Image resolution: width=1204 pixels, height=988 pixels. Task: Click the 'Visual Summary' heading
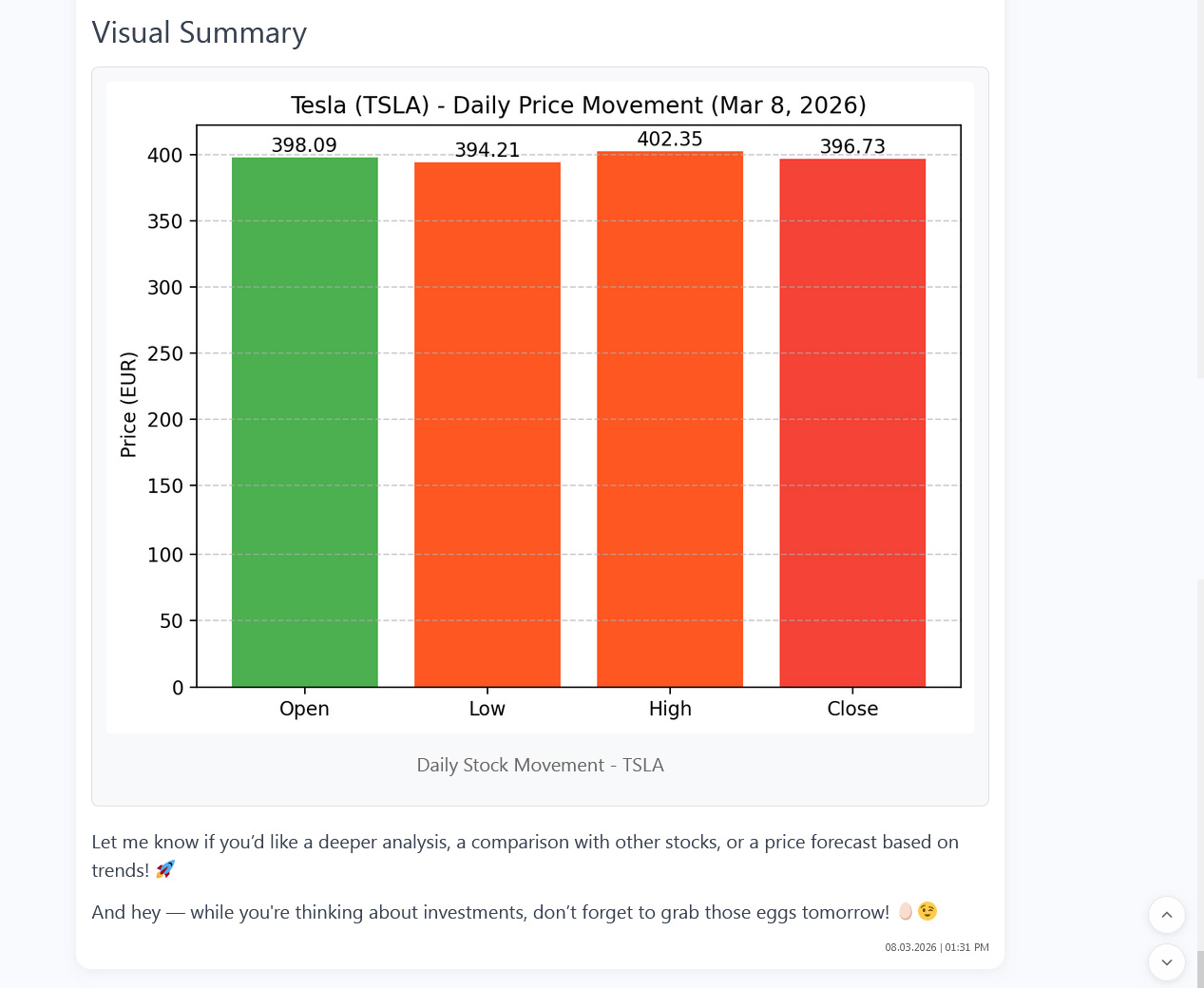(200, 32)
